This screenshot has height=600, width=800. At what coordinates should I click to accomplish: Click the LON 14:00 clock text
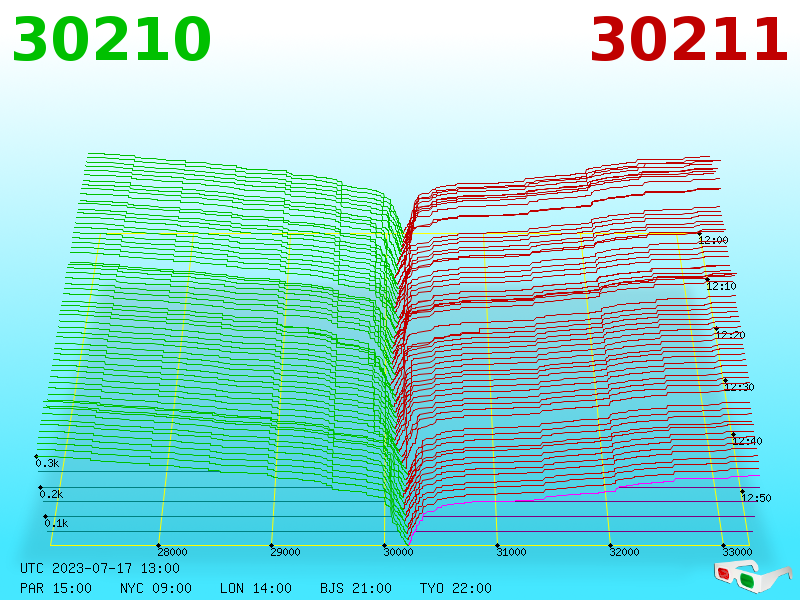click(256, 588)
